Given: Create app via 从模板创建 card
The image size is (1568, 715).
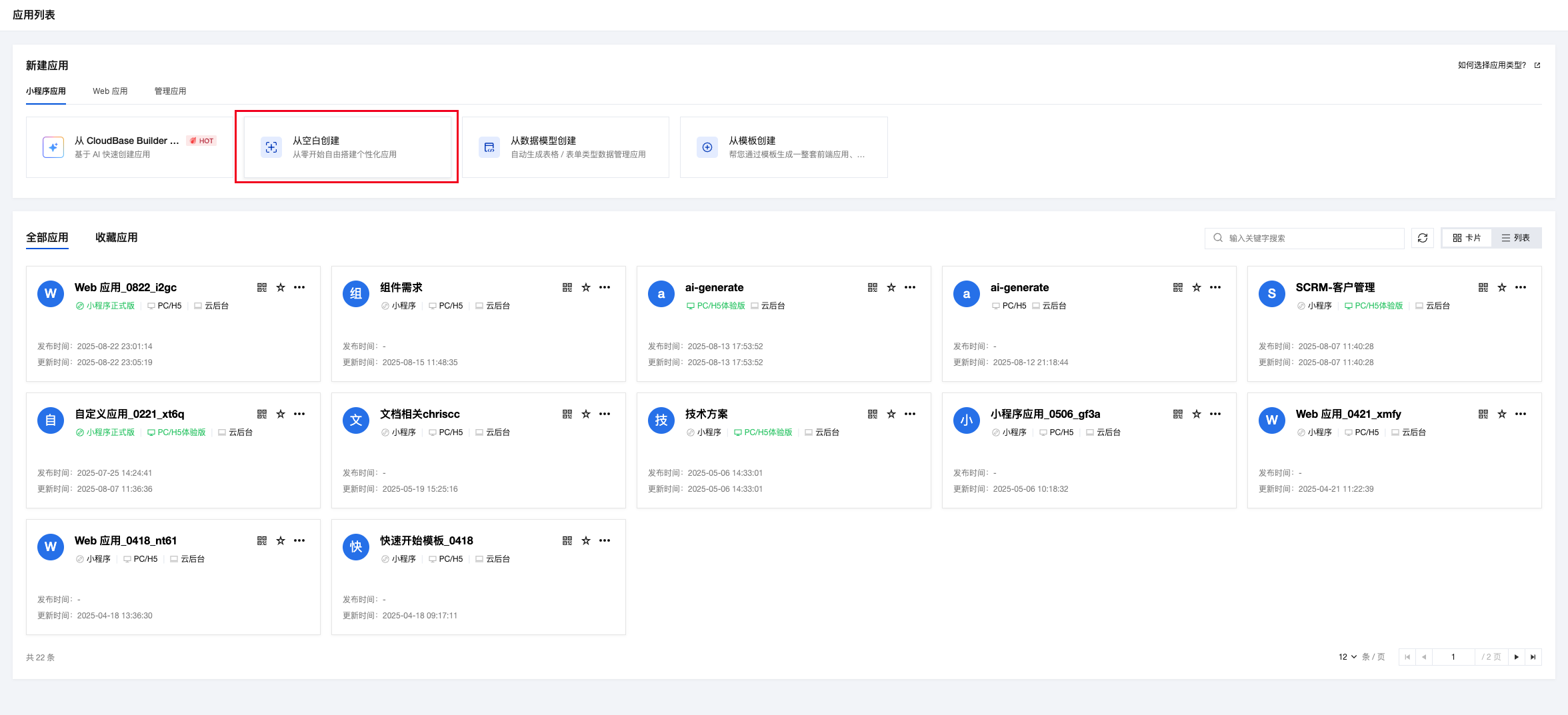Looking at the screenshot, I should click(x=783, y=147).
